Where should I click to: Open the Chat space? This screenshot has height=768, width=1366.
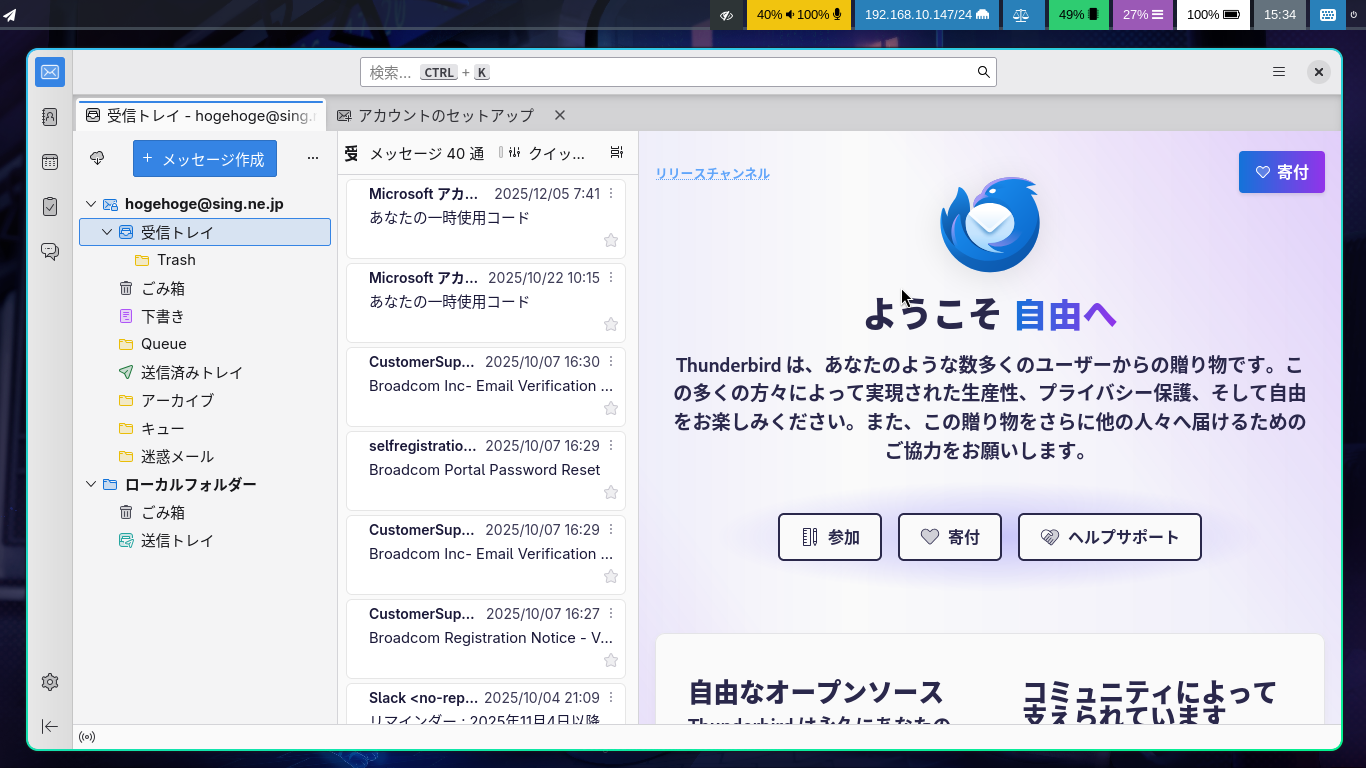click(x=50, y=251)
